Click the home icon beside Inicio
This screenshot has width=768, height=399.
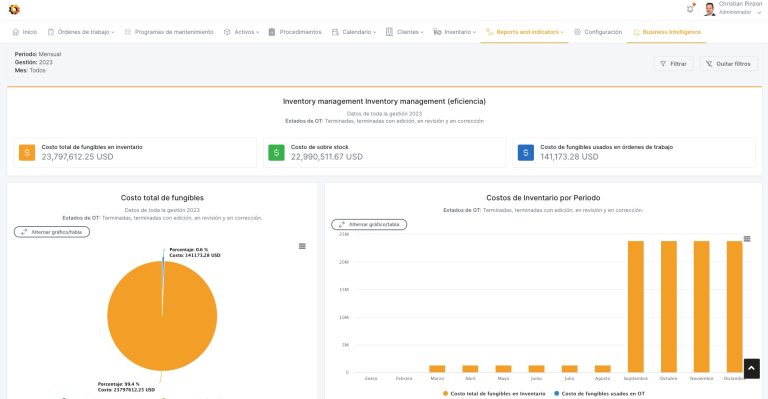pyautogui.click(x=16, y=32)
